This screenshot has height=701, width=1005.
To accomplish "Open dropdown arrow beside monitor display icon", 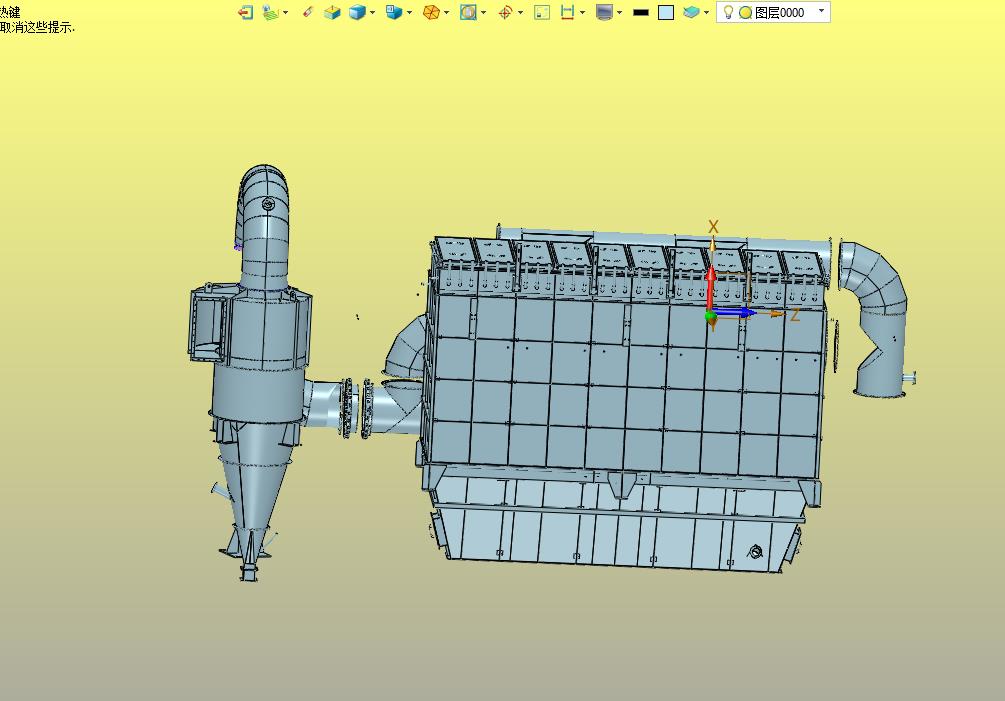I will click(619, 13).
